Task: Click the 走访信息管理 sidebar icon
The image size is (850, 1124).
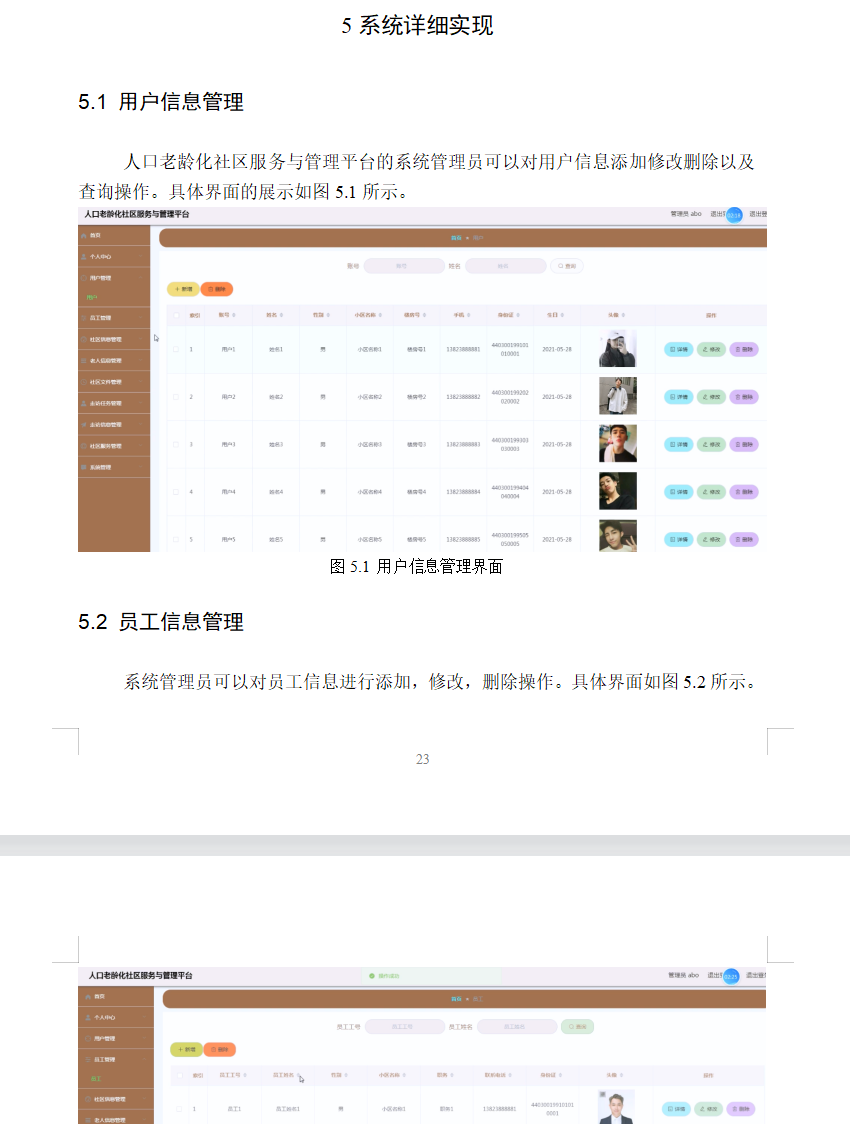Action: [x=84, y=425]
